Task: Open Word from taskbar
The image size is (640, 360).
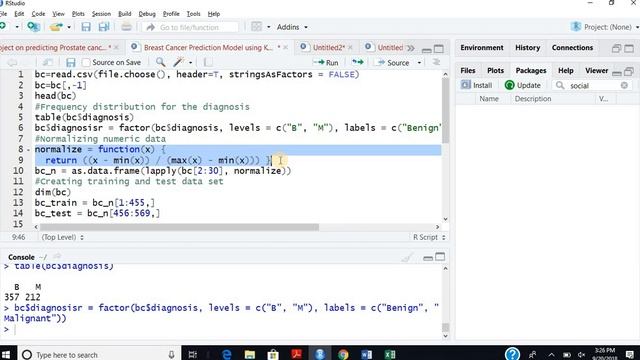Action: [367, 354]
